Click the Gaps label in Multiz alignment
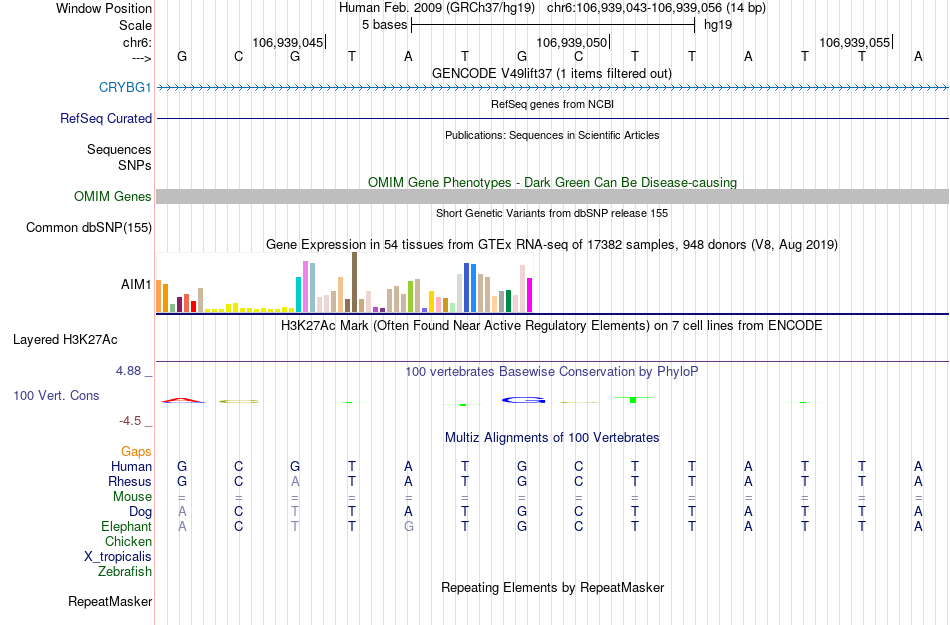 click(x=136, y=451)
